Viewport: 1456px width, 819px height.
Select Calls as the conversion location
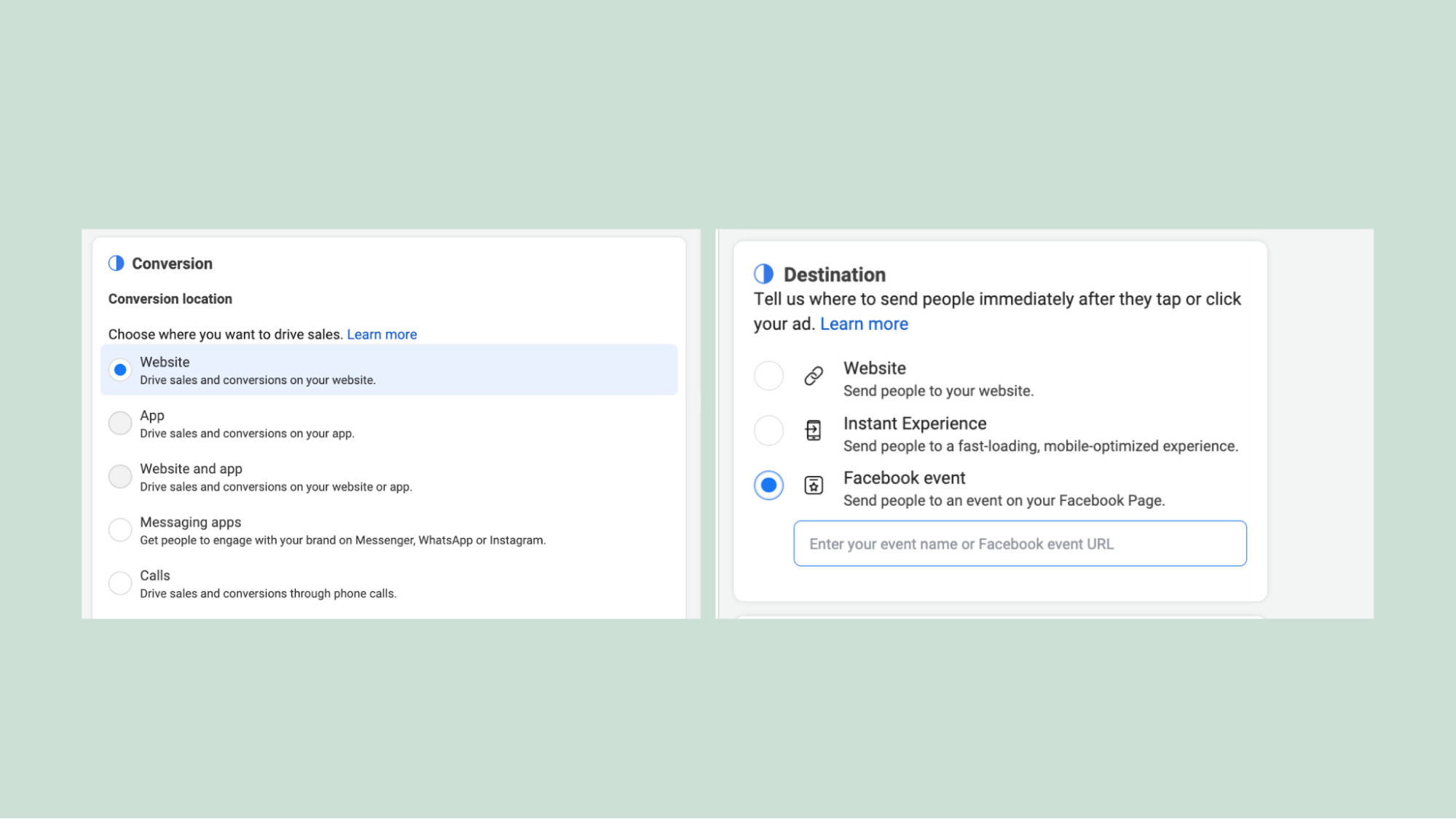click(119, 582)
